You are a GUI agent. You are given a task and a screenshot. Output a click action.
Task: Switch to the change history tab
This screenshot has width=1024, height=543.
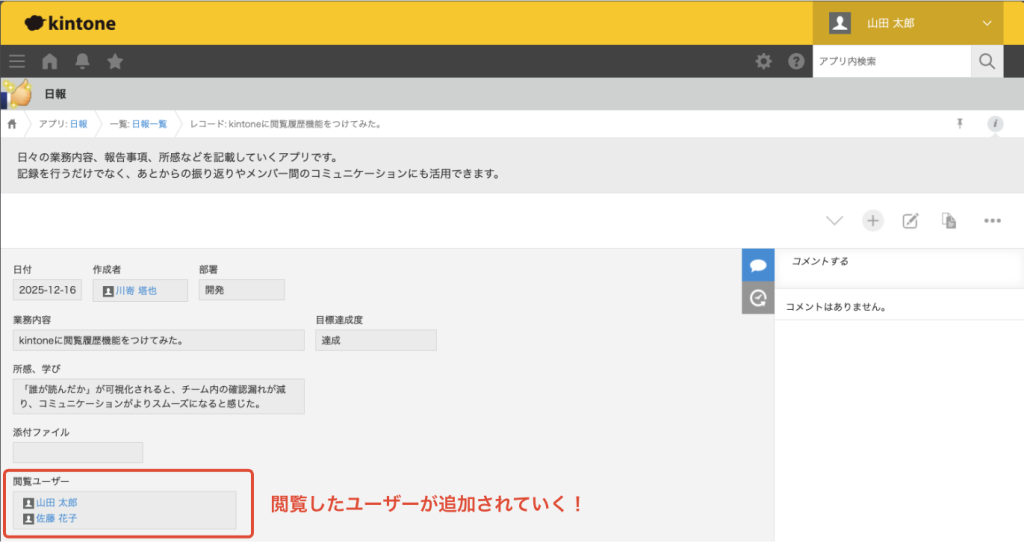758,298
